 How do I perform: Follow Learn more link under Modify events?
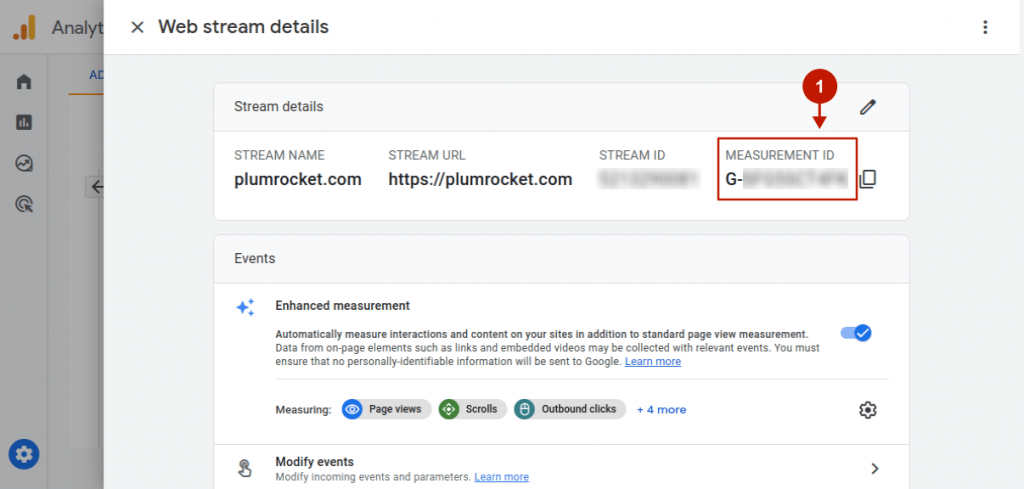[502, 477]
